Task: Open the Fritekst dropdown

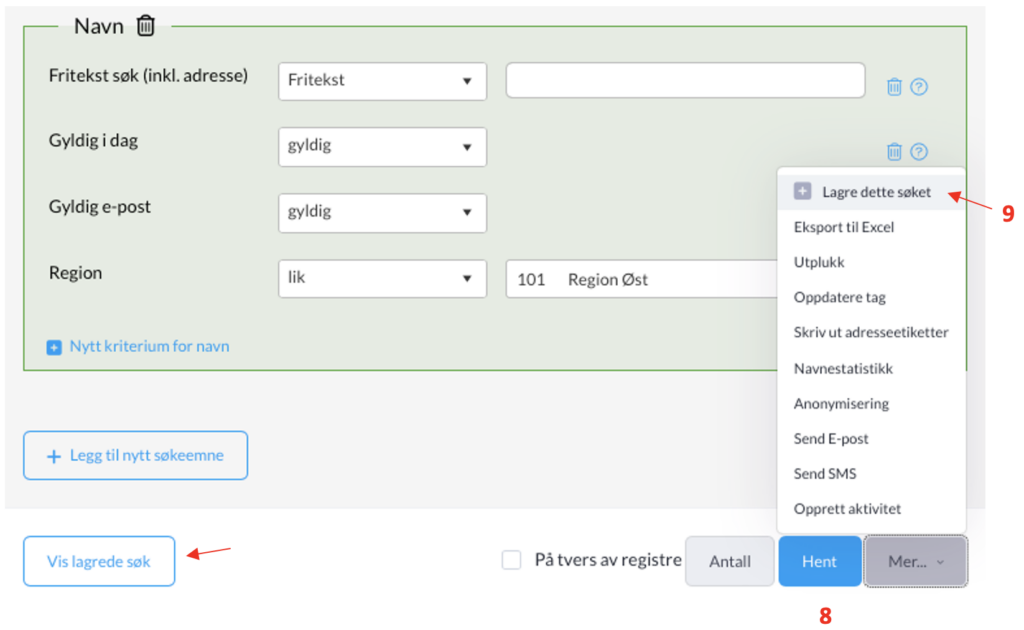Action: [x=382, y=81]
